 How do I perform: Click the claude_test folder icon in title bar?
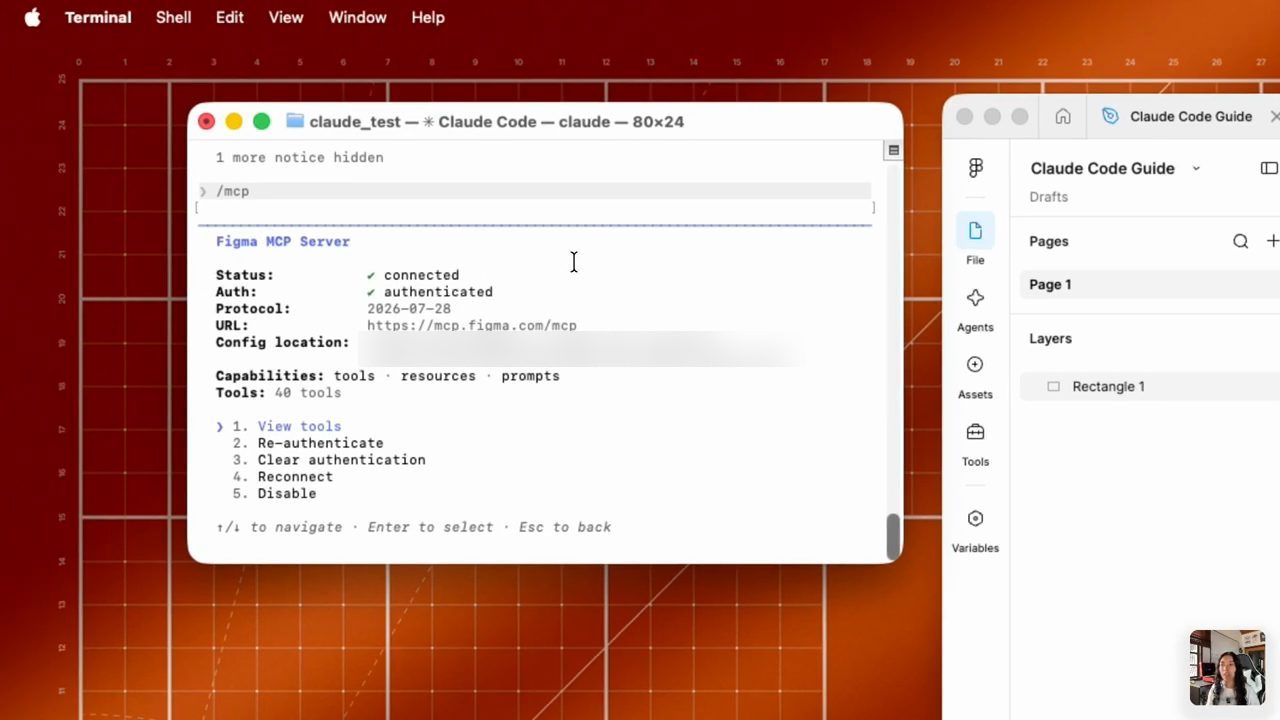(295, 121)
